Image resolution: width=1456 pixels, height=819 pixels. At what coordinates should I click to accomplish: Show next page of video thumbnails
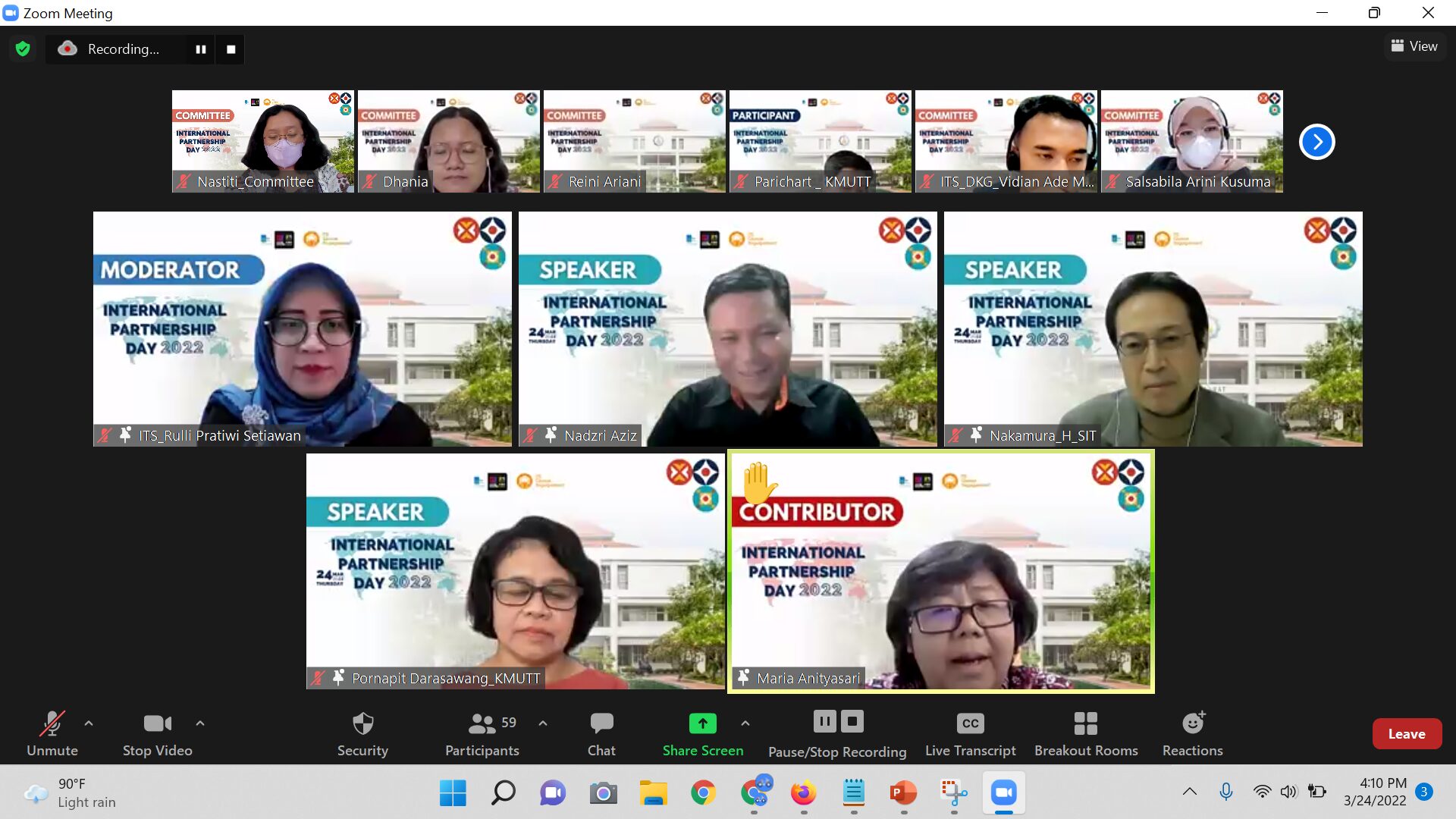pos(1316,142)
